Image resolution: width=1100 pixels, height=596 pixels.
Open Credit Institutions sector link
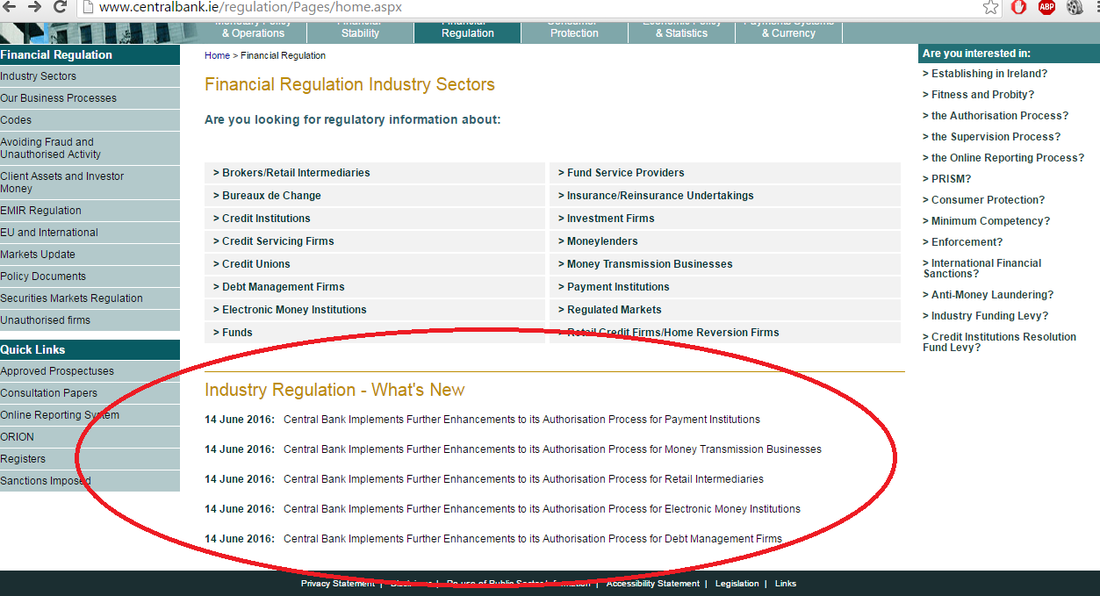(375, 219)
